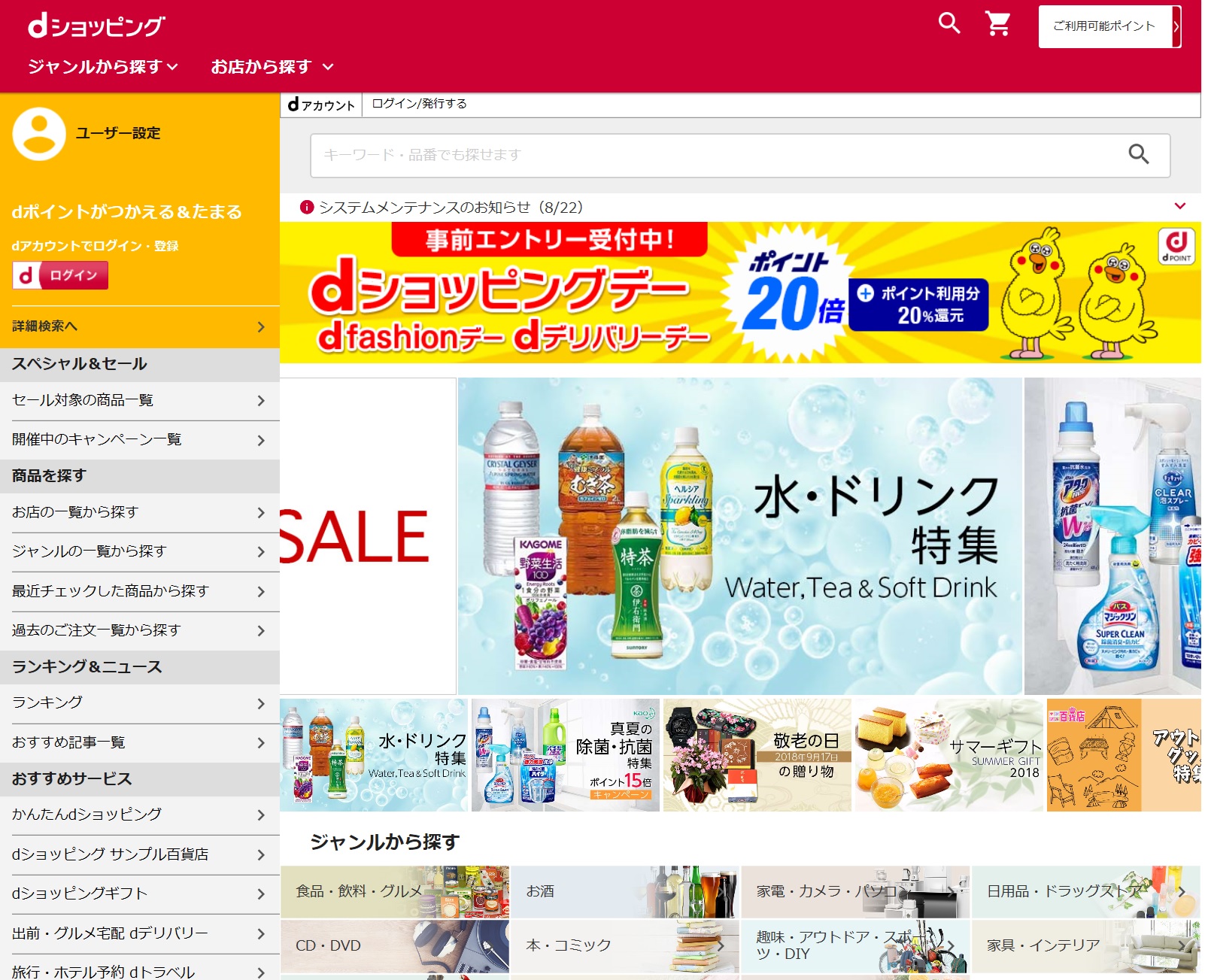Open 旅行・ホテル予約 dトラベル

pos(140,969)
